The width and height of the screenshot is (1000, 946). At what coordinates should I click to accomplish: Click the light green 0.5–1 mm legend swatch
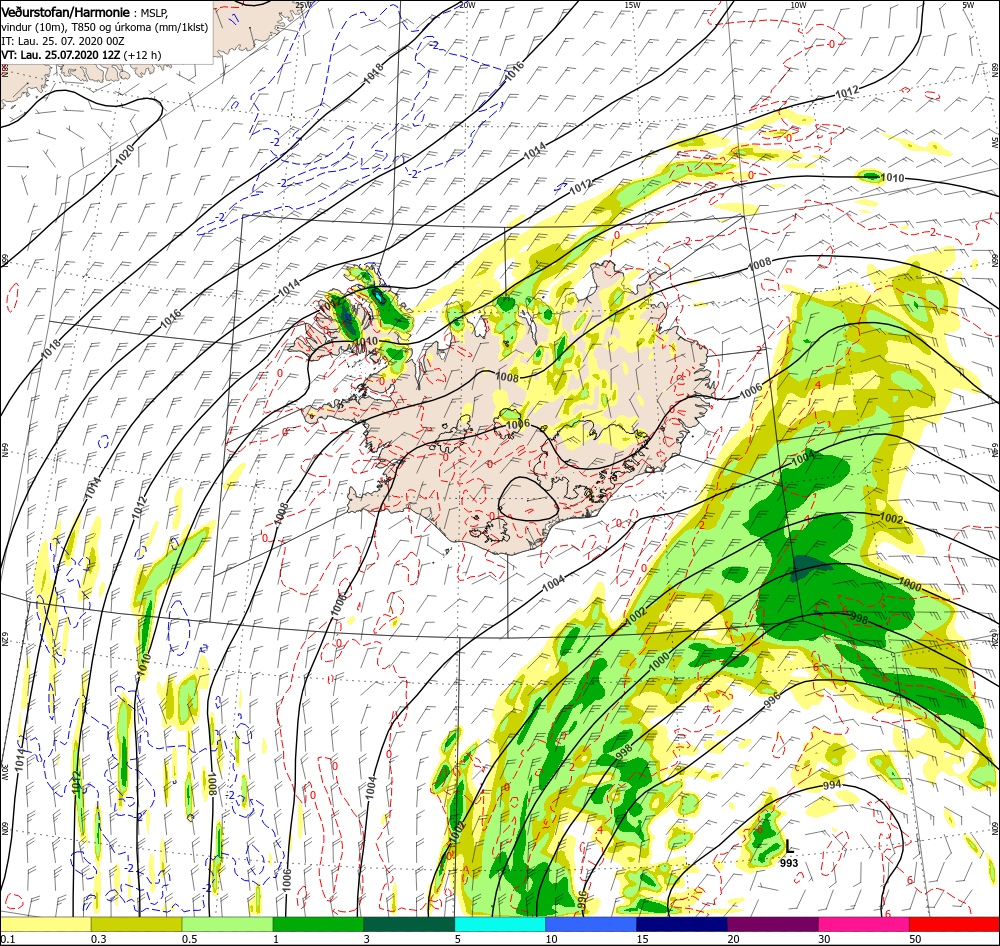coord(227,924)
